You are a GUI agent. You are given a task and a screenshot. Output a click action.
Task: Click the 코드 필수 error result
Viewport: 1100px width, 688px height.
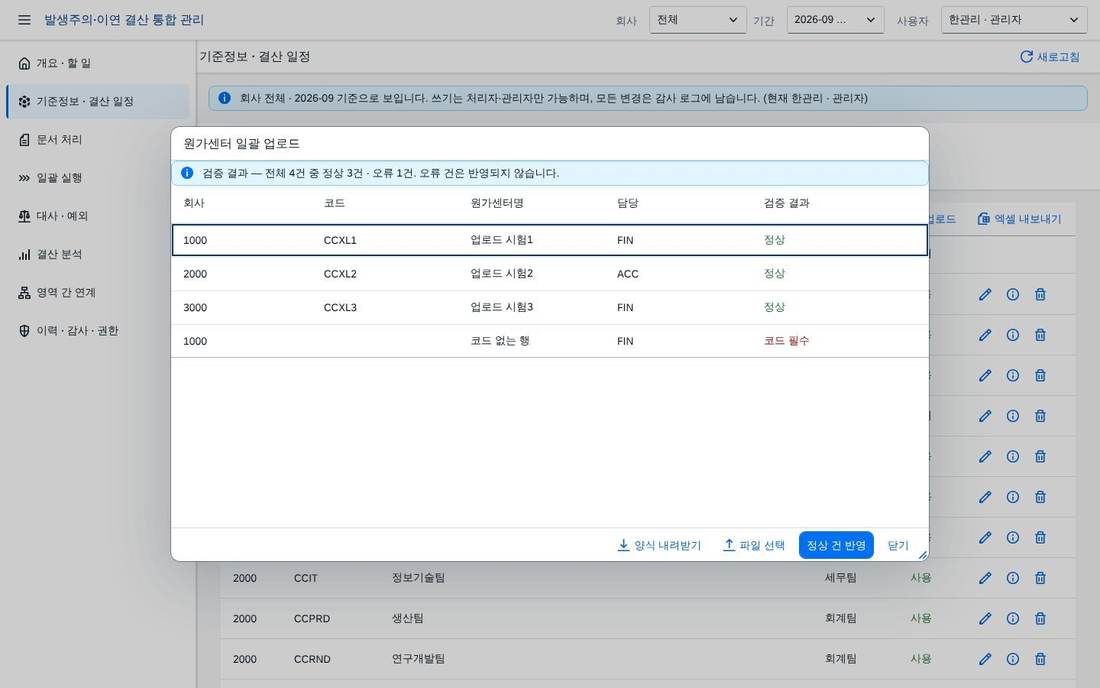786,341
